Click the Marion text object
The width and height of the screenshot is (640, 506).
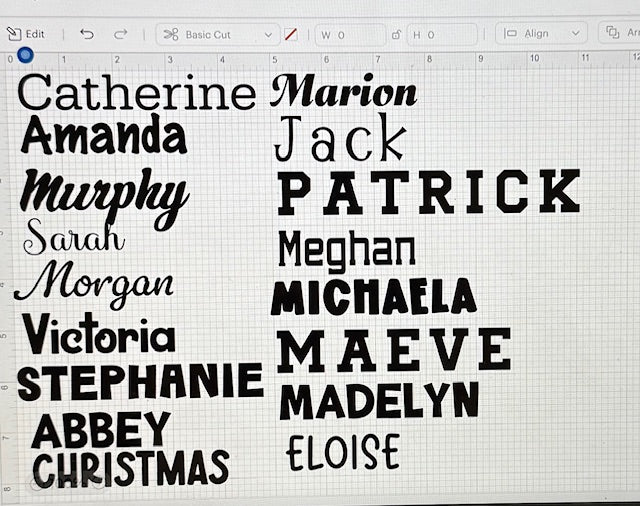tap(343, 92)
